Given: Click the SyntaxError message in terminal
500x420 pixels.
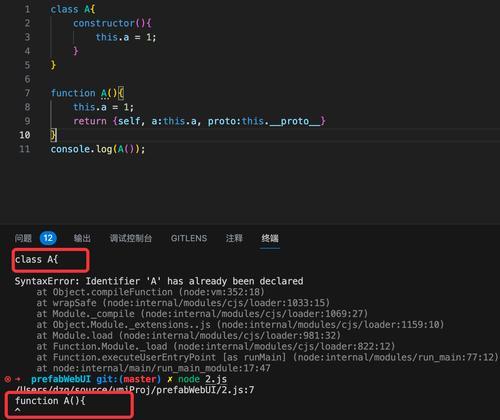Looking at the screenshot, I should (x=159, y=281).
